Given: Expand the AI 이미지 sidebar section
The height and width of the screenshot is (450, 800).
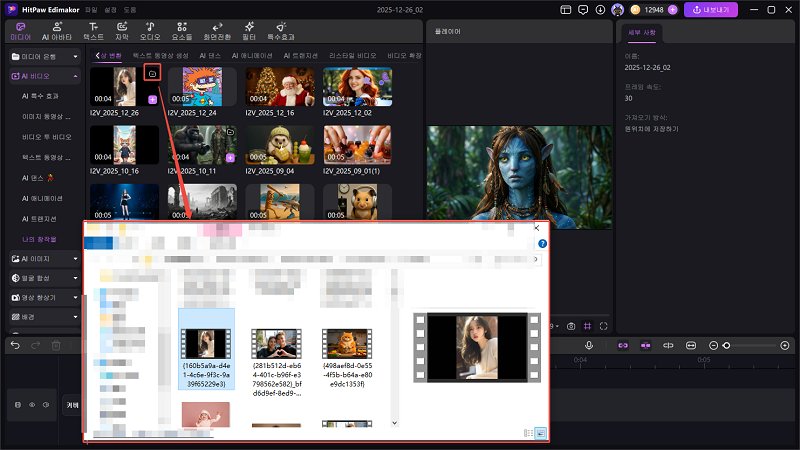Looking at the screenshot, I should pyautogui.click(x=76, y=259).
